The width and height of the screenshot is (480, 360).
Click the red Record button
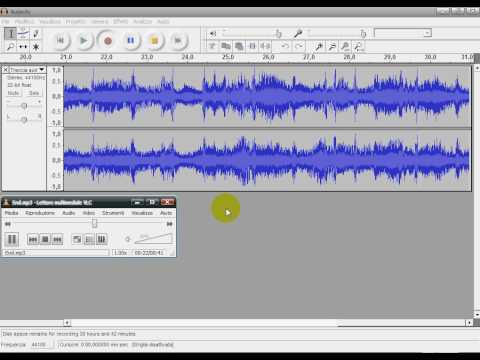pyautogui.click(x=107, y=41)
